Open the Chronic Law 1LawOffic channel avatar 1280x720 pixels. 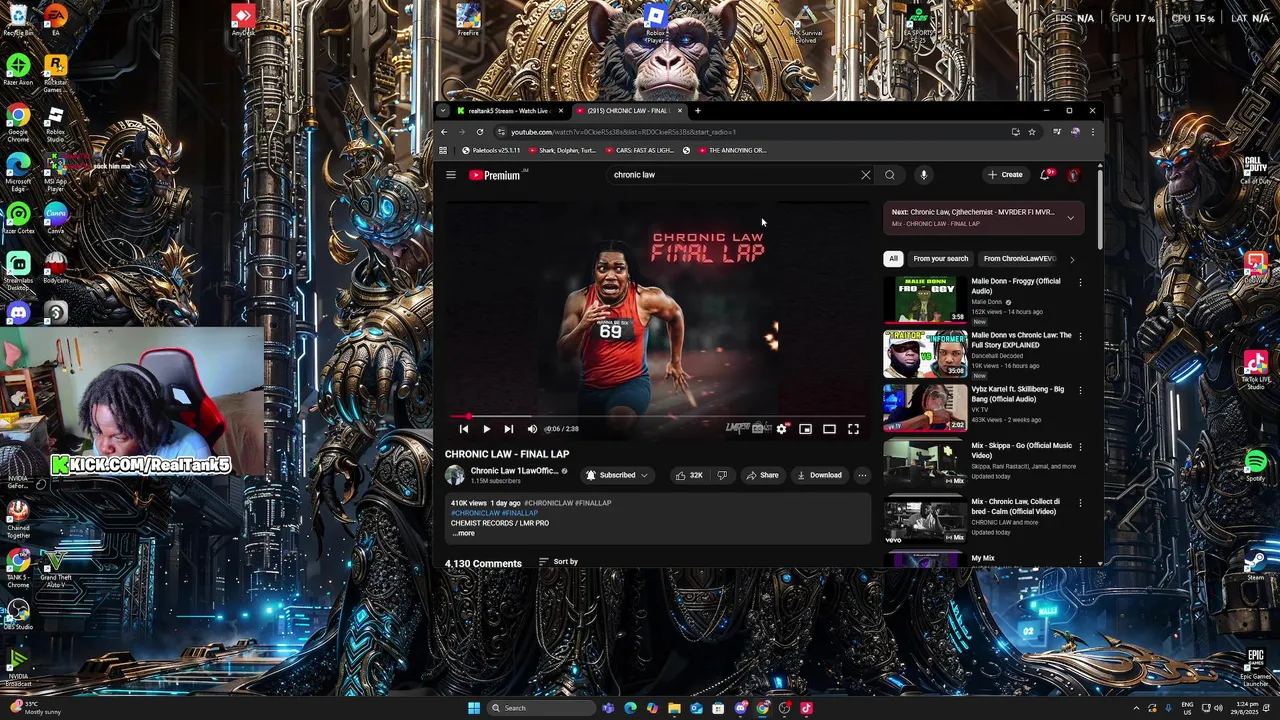click(455, 475)
